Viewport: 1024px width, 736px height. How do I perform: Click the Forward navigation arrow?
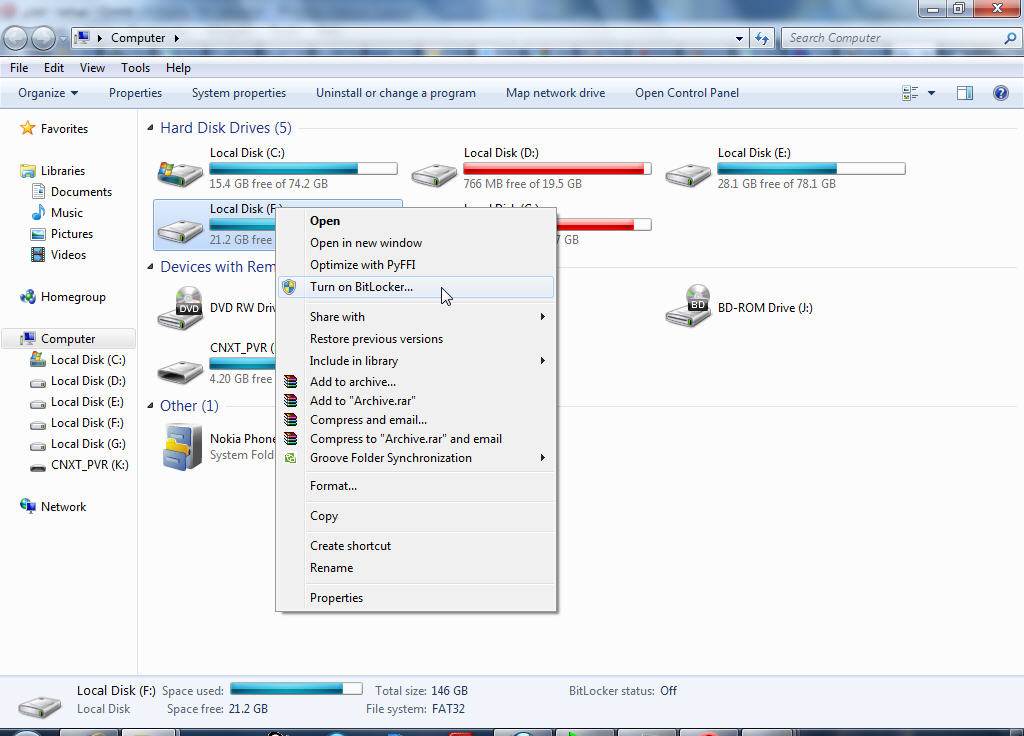click(x=44, y=38)
